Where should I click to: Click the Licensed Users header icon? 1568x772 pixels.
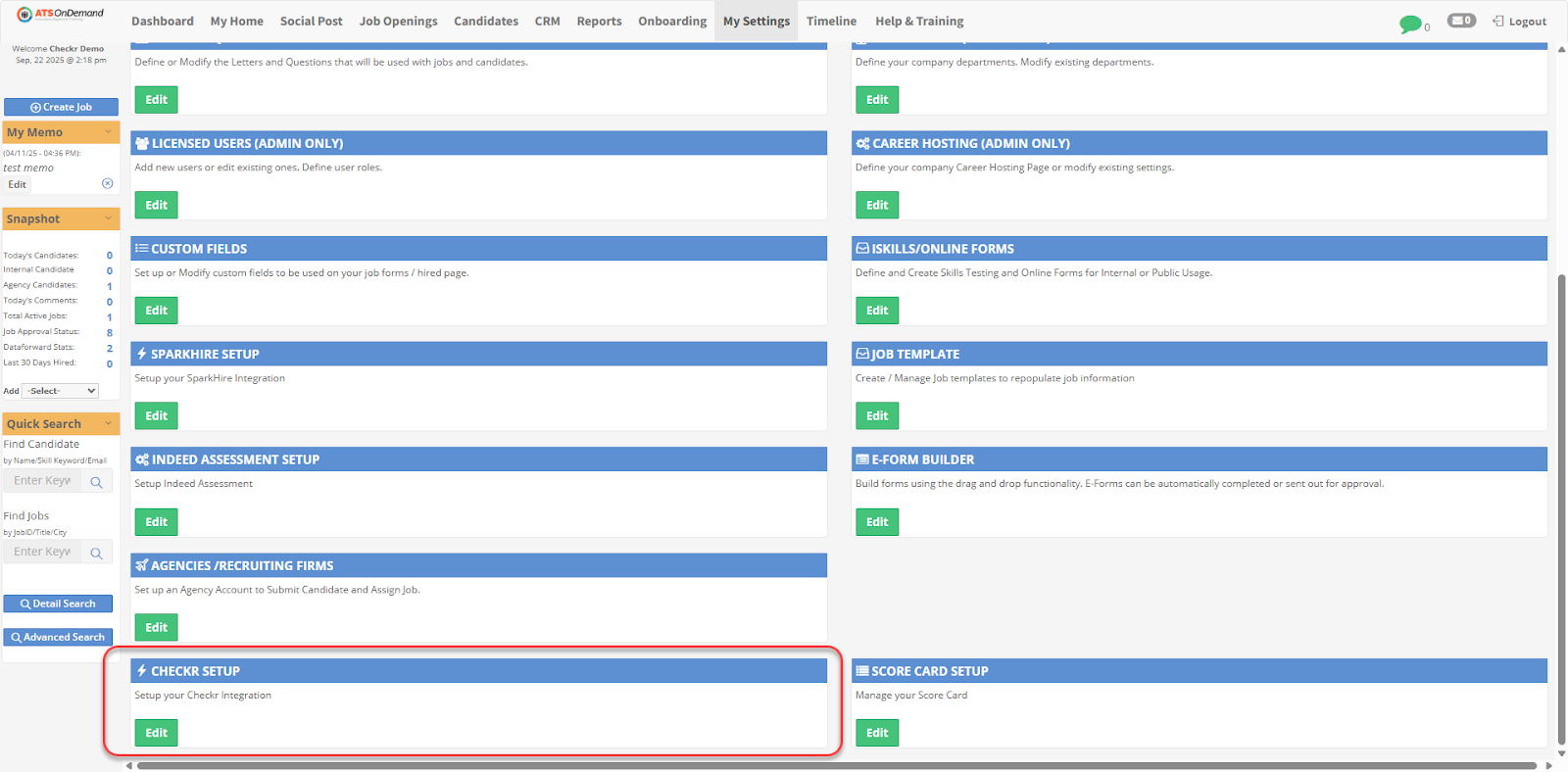pyautogui.click(x=142, y=143)
